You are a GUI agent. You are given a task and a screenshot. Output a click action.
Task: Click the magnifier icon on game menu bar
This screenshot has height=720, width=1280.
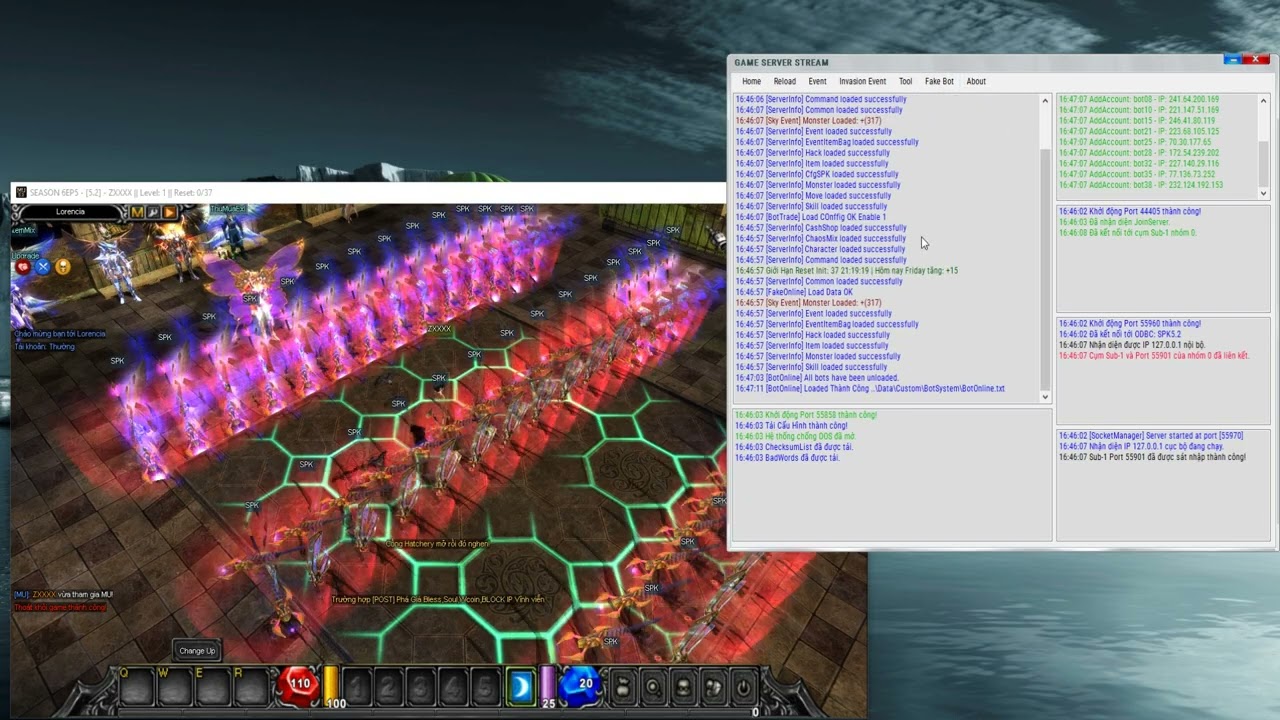[652, 687]
